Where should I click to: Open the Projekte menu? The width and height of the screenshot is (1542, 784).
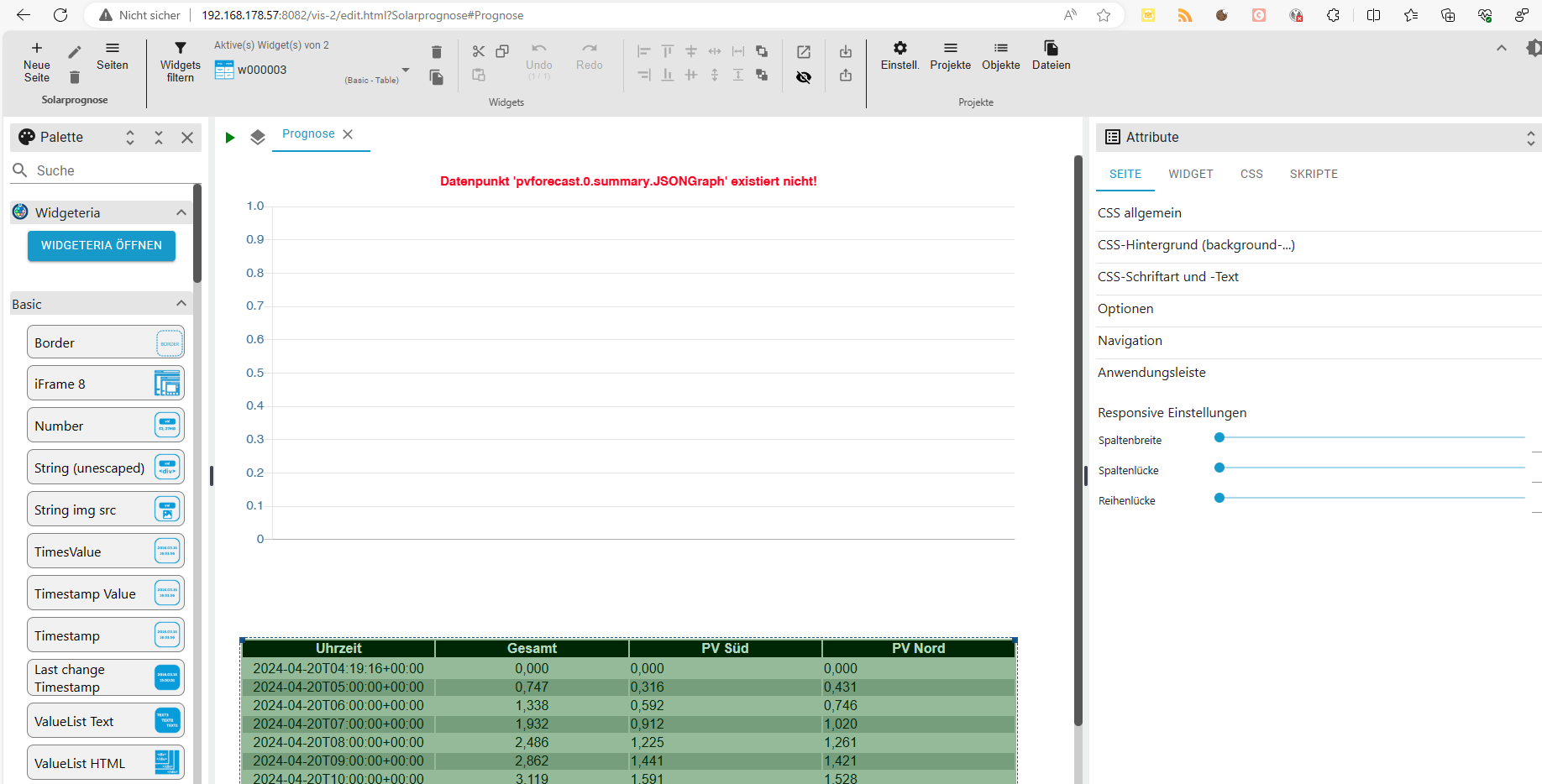pyautogui.click(x=951, y=56)
